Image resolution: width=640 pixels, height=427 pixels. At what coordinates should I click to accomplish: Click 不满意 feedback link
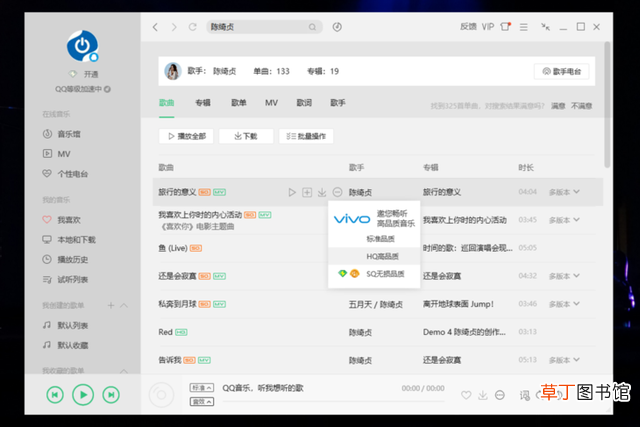[x=582, y=106]
